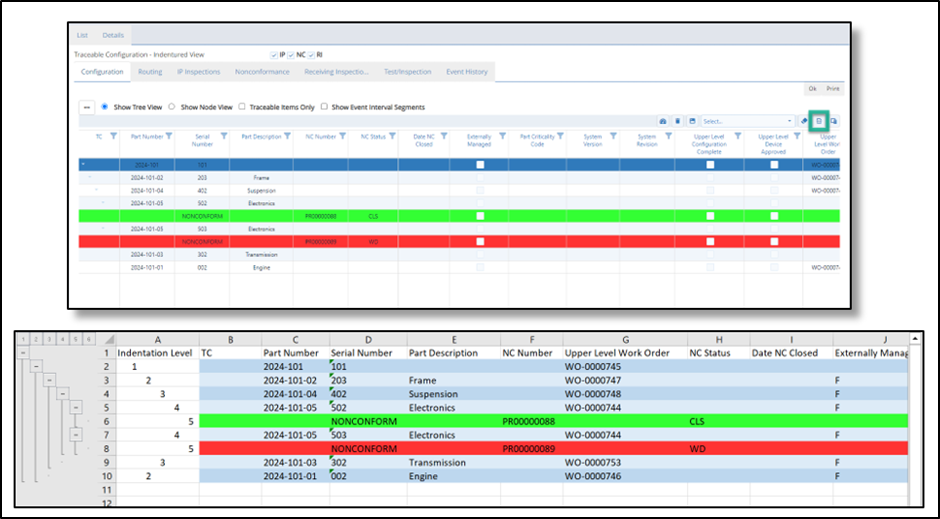This screenshot has height=519, width=940.
Task: Click the trash delete icon in toolbar
Action: [x=677, y=120]
